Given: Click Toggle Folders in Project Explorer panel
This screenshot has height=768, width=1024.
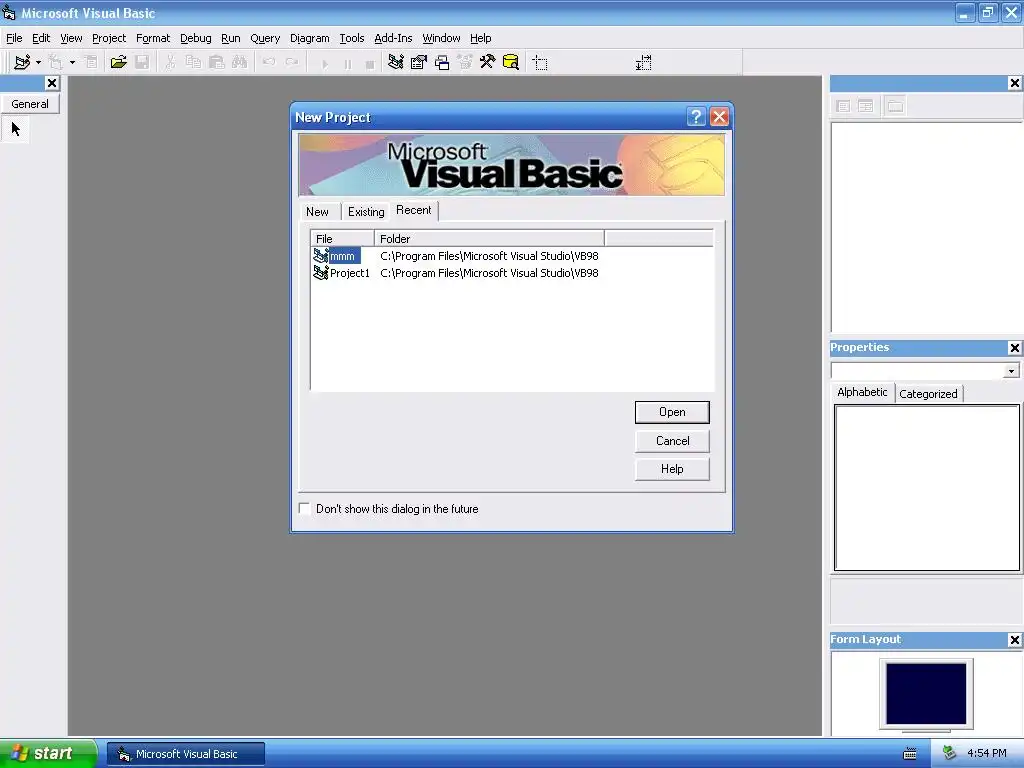Looking at the screenshot, I should point(895,106).
